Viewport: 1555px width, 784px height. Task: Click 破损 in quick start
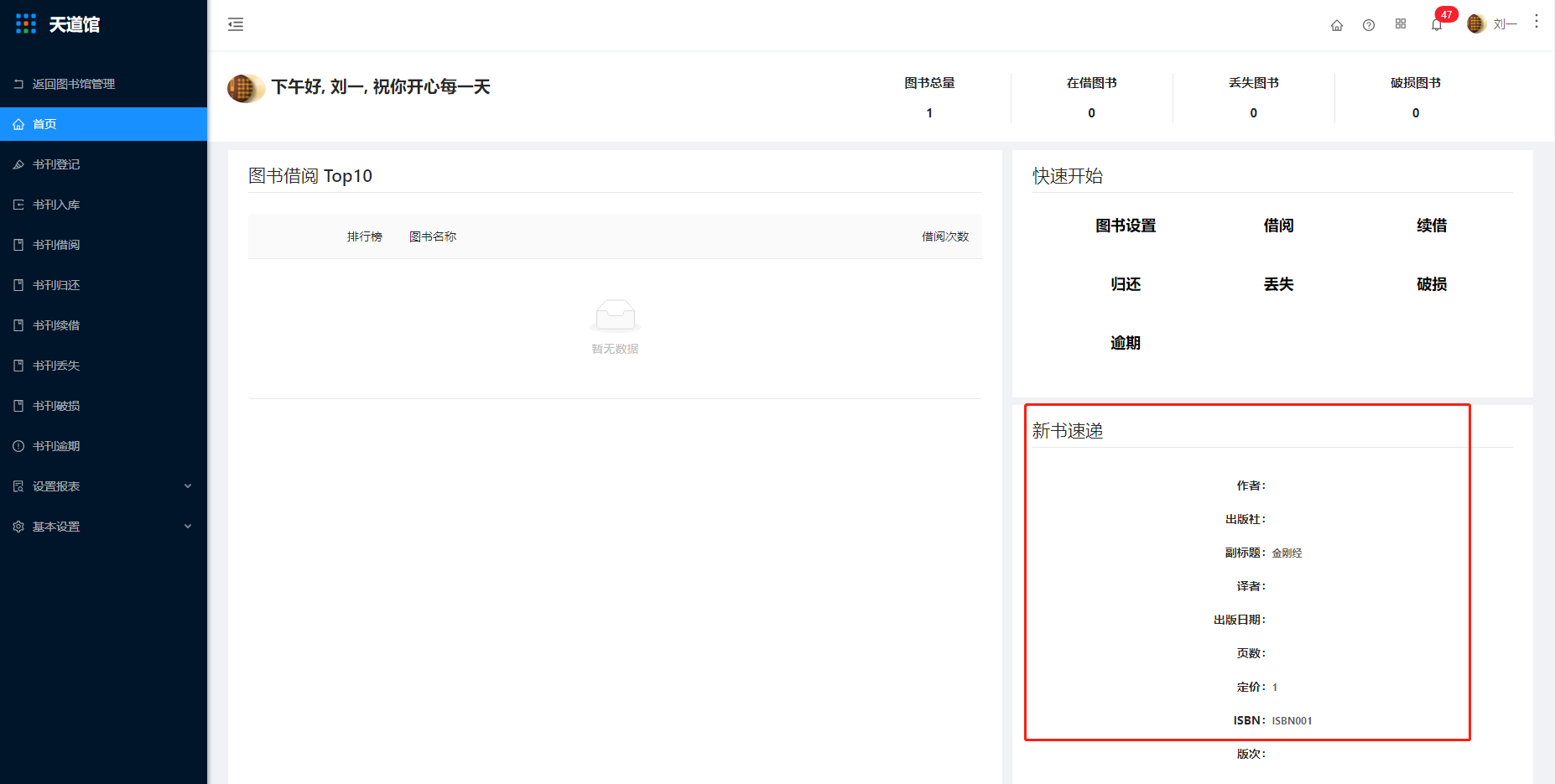click(1432, 284)
